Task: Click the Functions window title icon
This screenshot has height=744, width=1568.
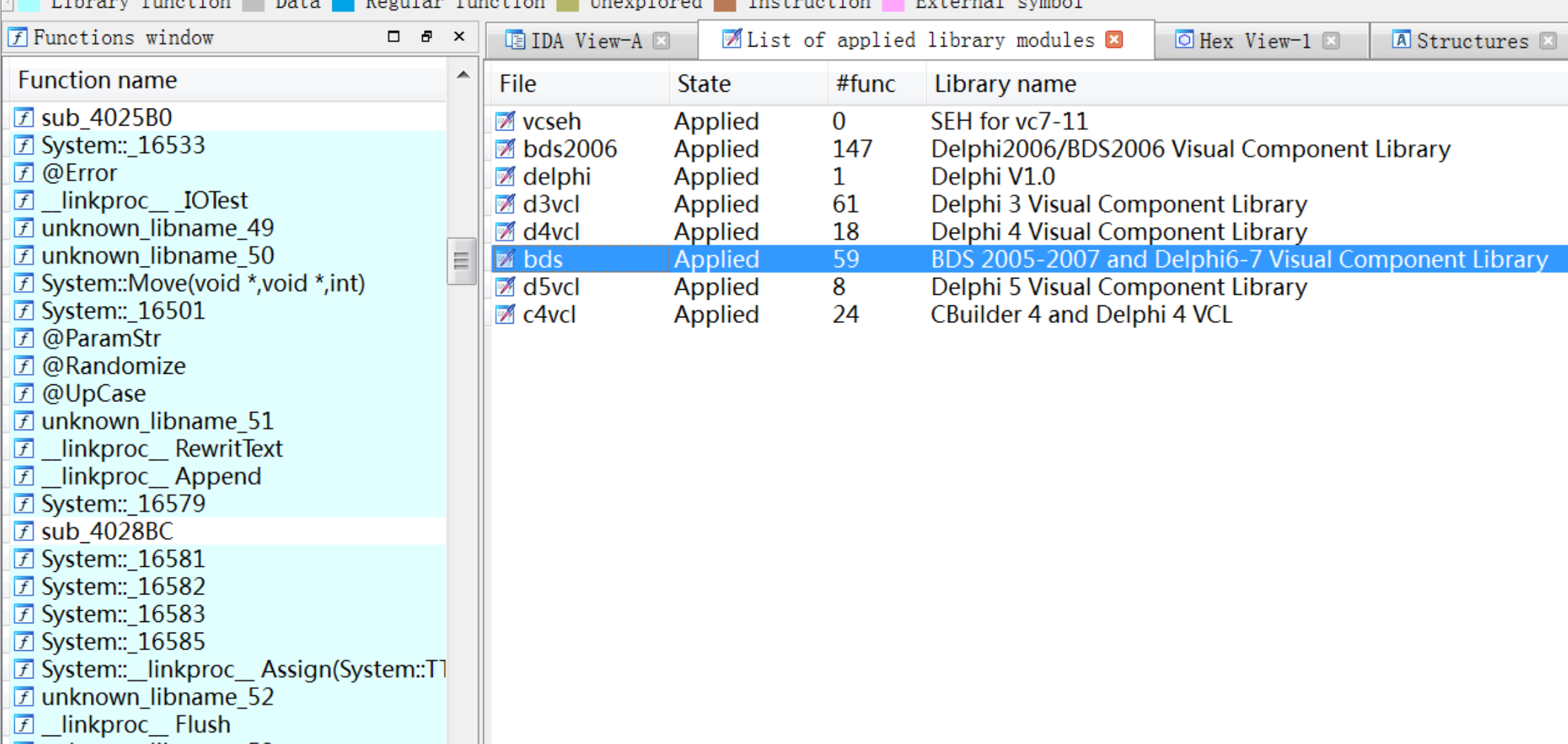Action: point(18,37)
